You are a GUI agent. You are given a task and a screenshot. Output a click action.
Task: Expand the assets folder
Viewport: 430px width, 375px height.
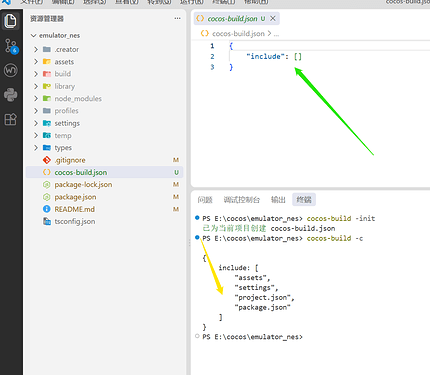(36, 62)
